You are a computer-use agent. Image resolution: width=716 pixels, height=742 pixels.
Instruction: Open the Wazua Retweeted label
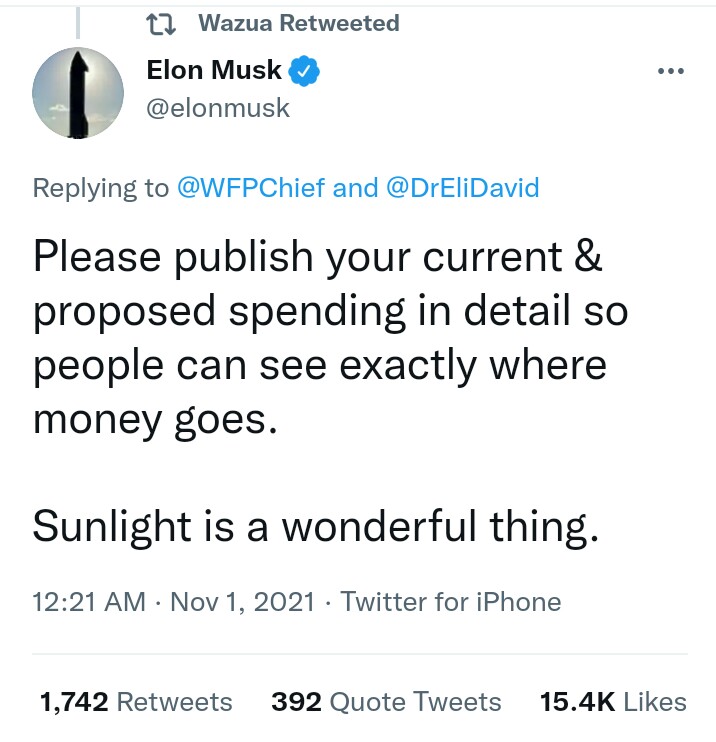tap(298, 23)
